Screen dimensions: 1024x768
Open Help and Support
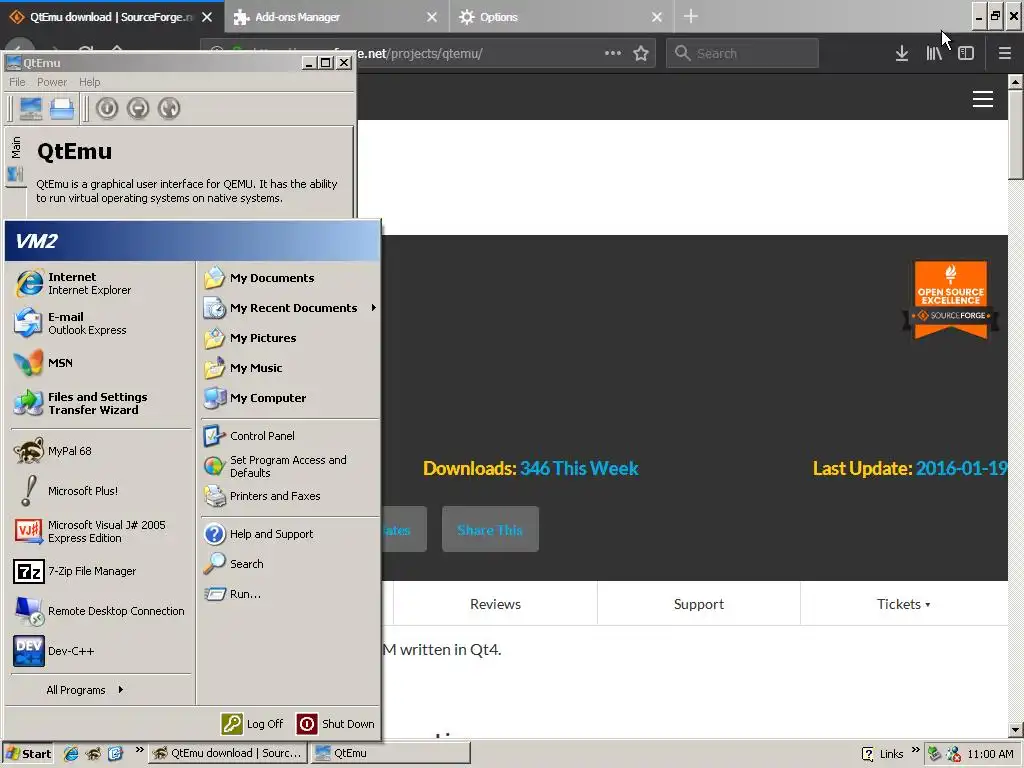point(290,534)
